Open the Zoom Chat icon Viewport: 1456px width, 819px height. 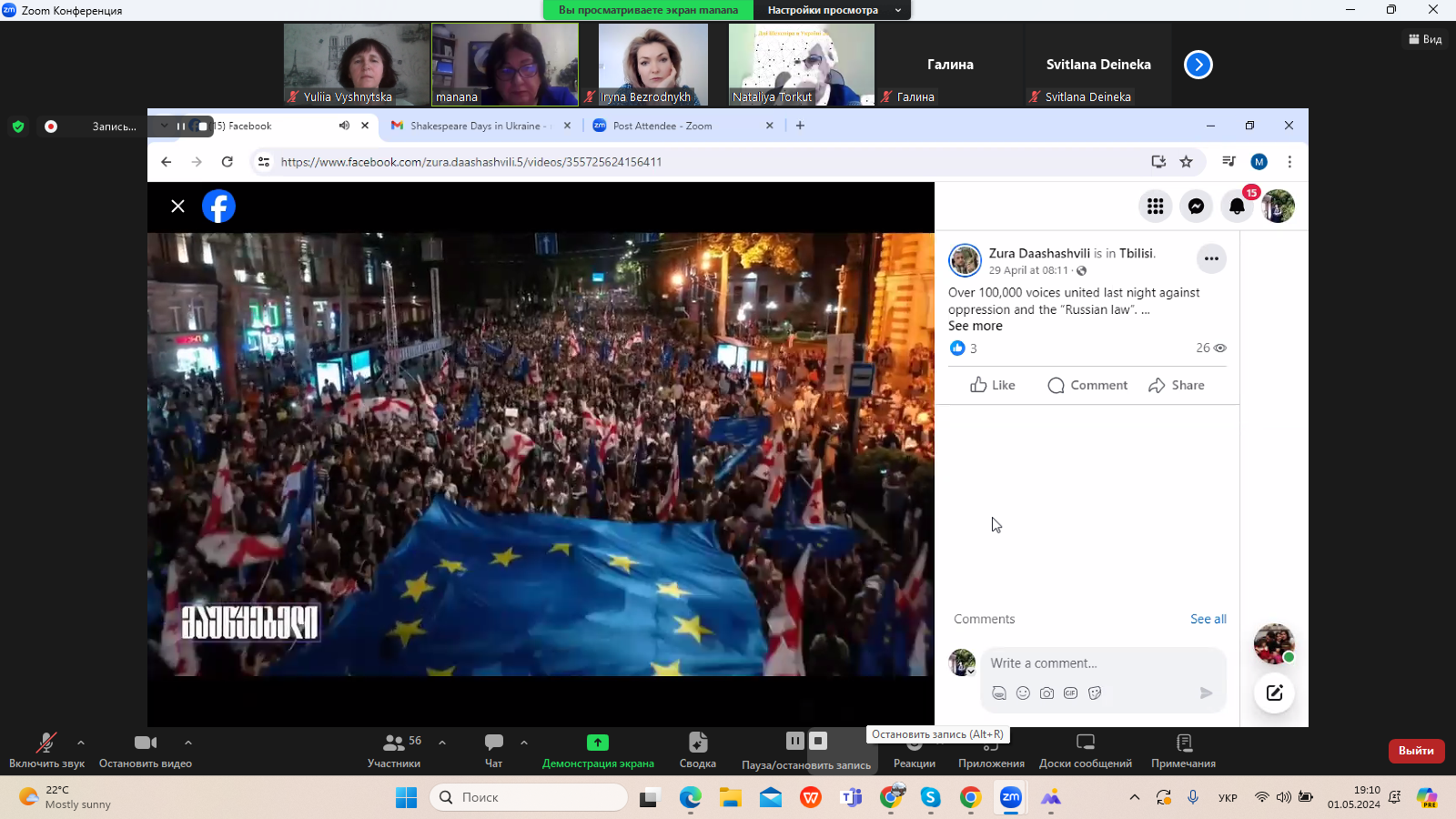point(494,750)
